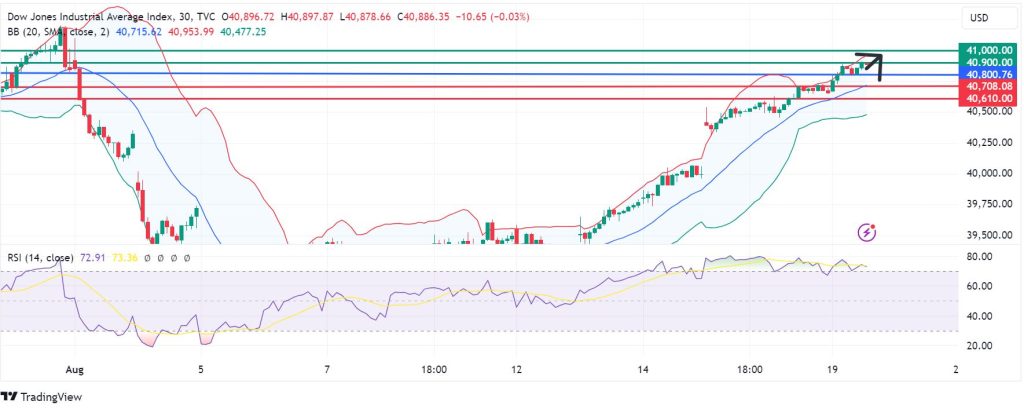
Task: Select the 41,000.00 price level label
Action: click(x=989, y=50)
